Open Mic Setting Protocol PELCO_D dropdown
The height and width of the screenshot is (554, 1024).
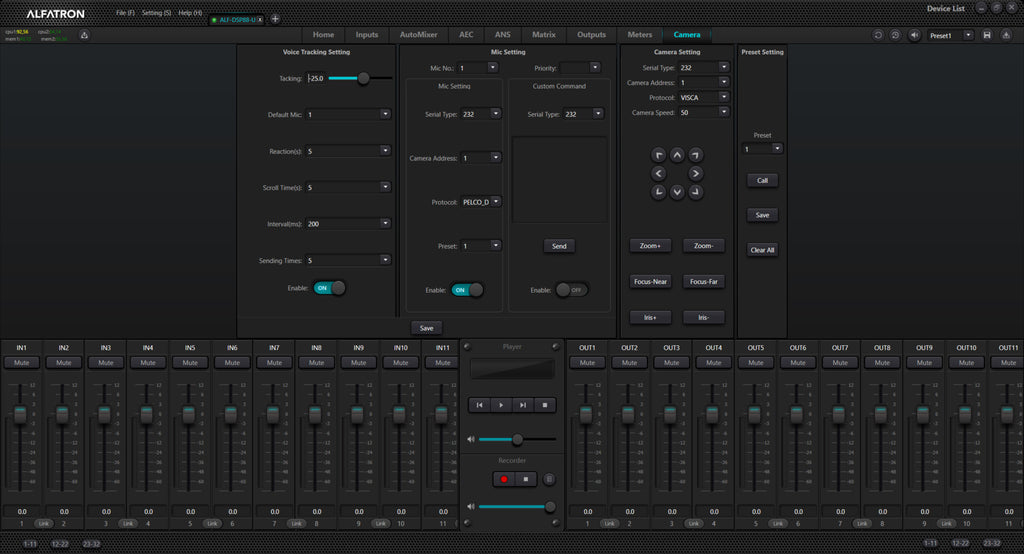click(x=496, y=202)
